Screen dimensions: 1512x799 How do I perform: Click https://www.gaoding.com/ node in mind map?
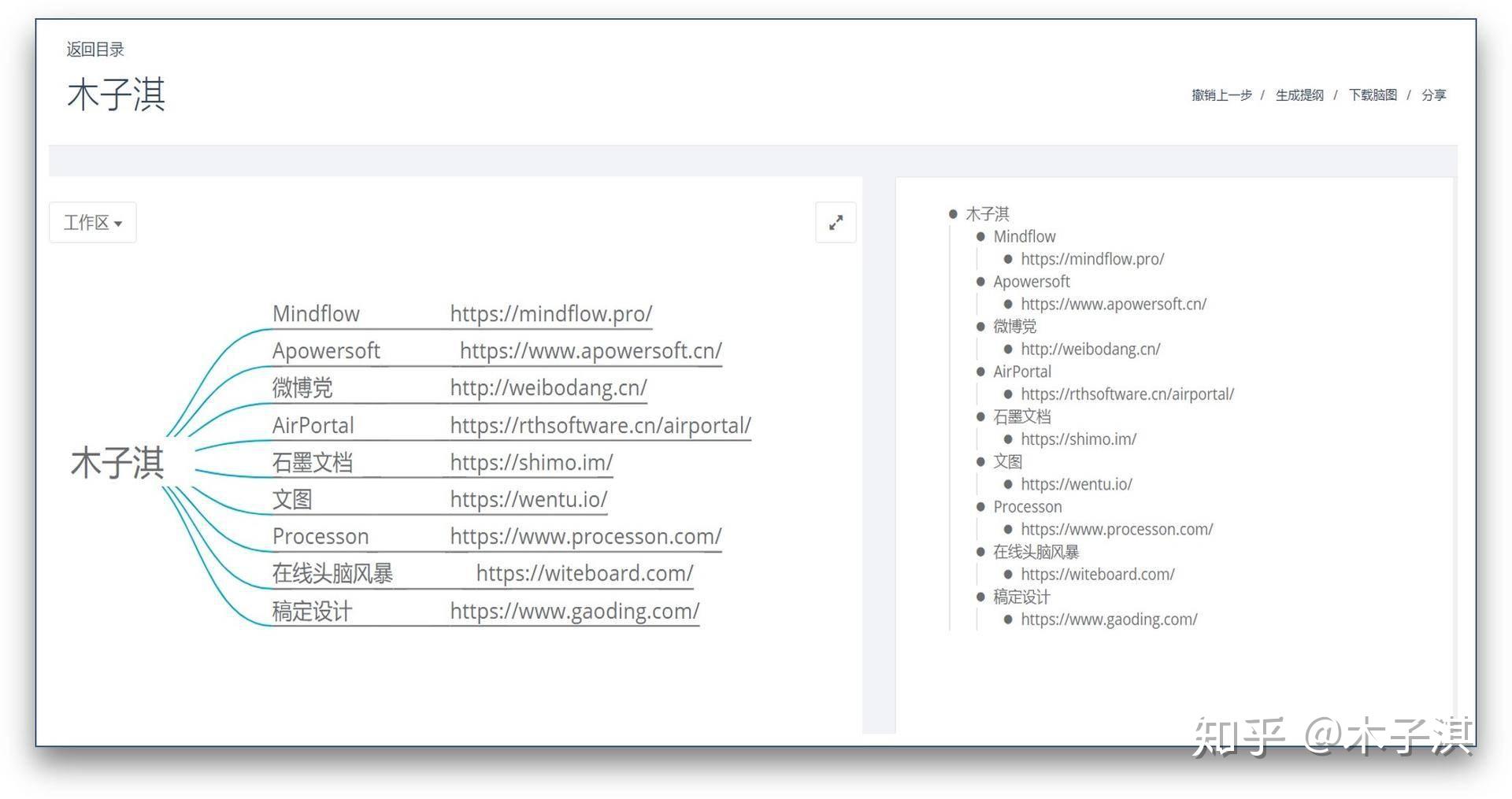(575, 612)
